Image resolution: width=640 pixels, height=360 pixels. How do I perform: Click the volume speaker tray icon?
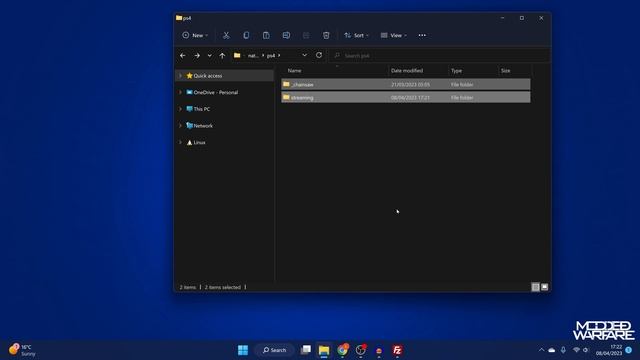(x=586, y=350)
